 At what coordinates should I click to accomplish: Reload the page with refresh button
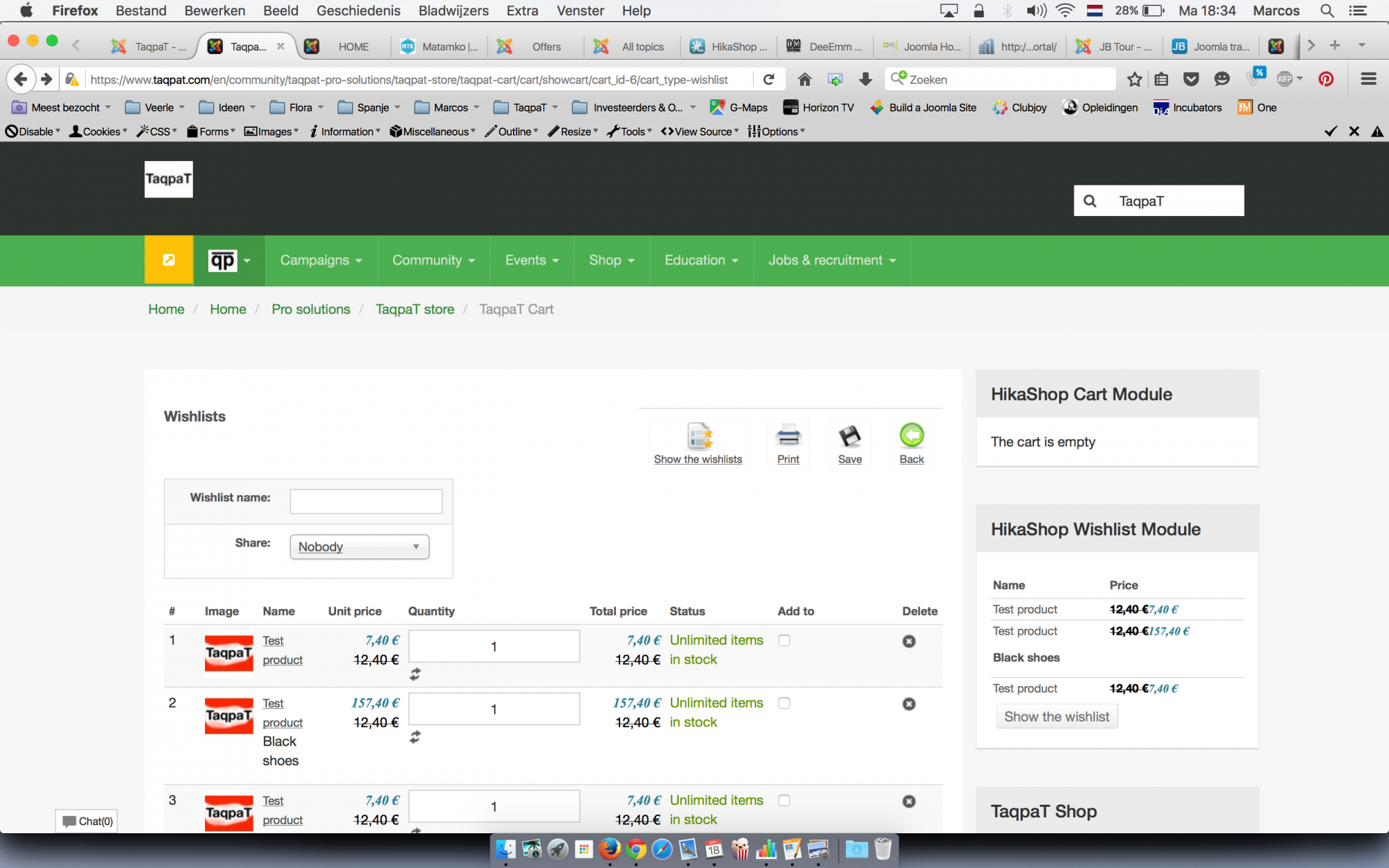(x=768, y=79)
